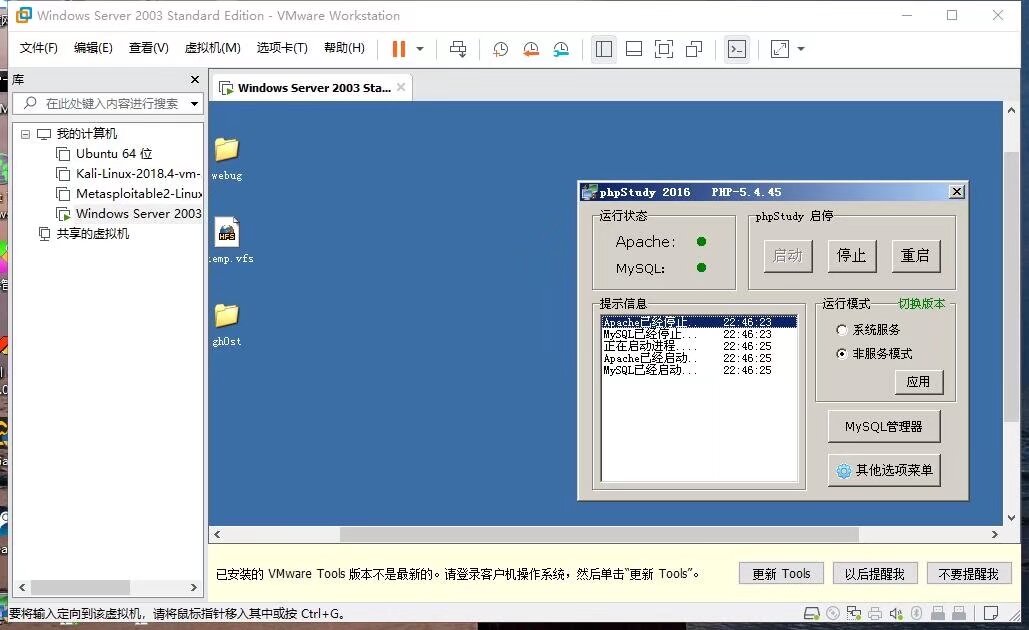This screenshot has width=1029, height=630.
Task: Toggle the library sidebar view
Action: pyautogui.click(x=604, y=49)
